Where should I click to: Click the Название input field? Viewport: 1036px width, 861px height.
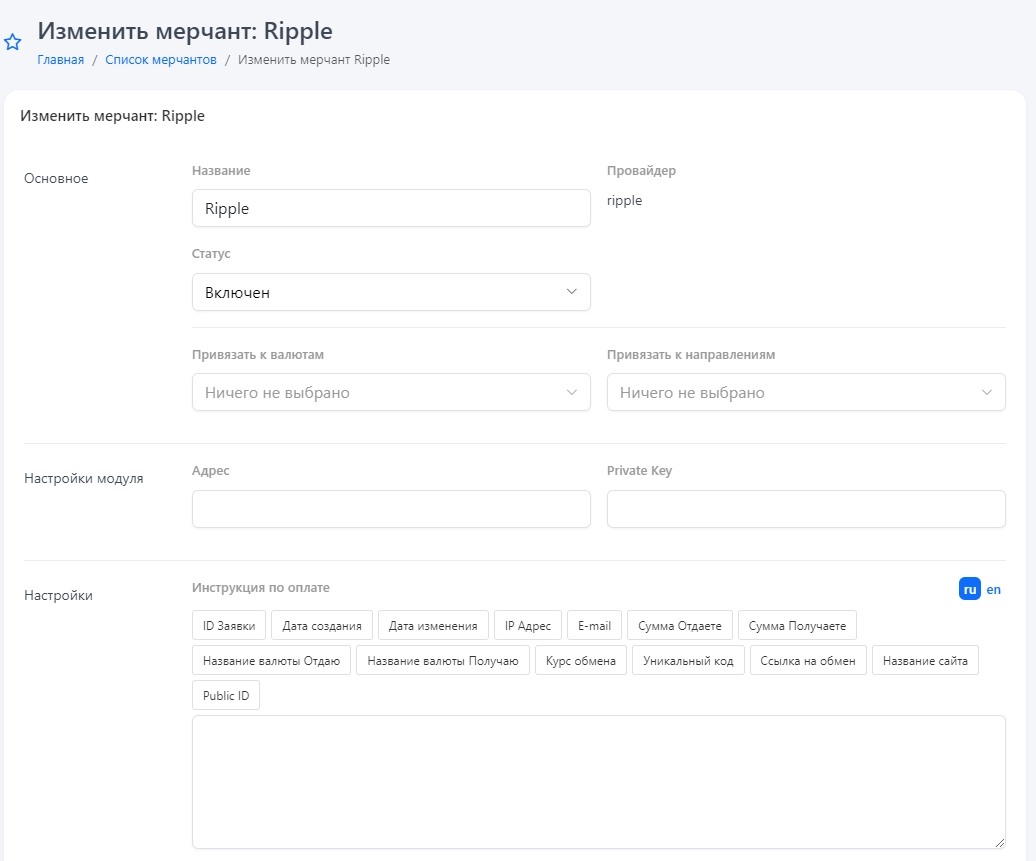391,209
